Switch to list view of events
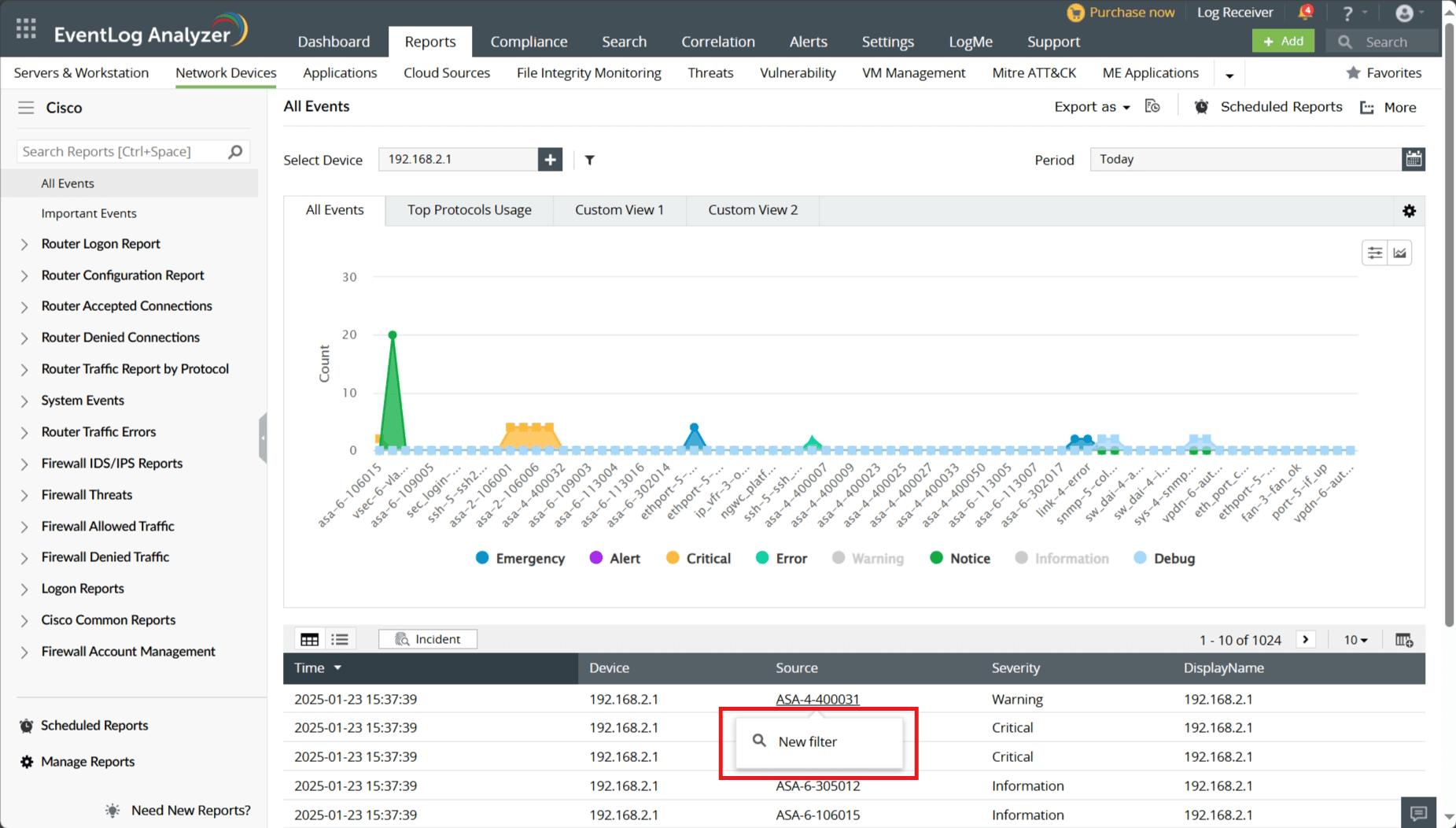The image size is (1456, 828). pyautogui.click(x=340, y=639)
